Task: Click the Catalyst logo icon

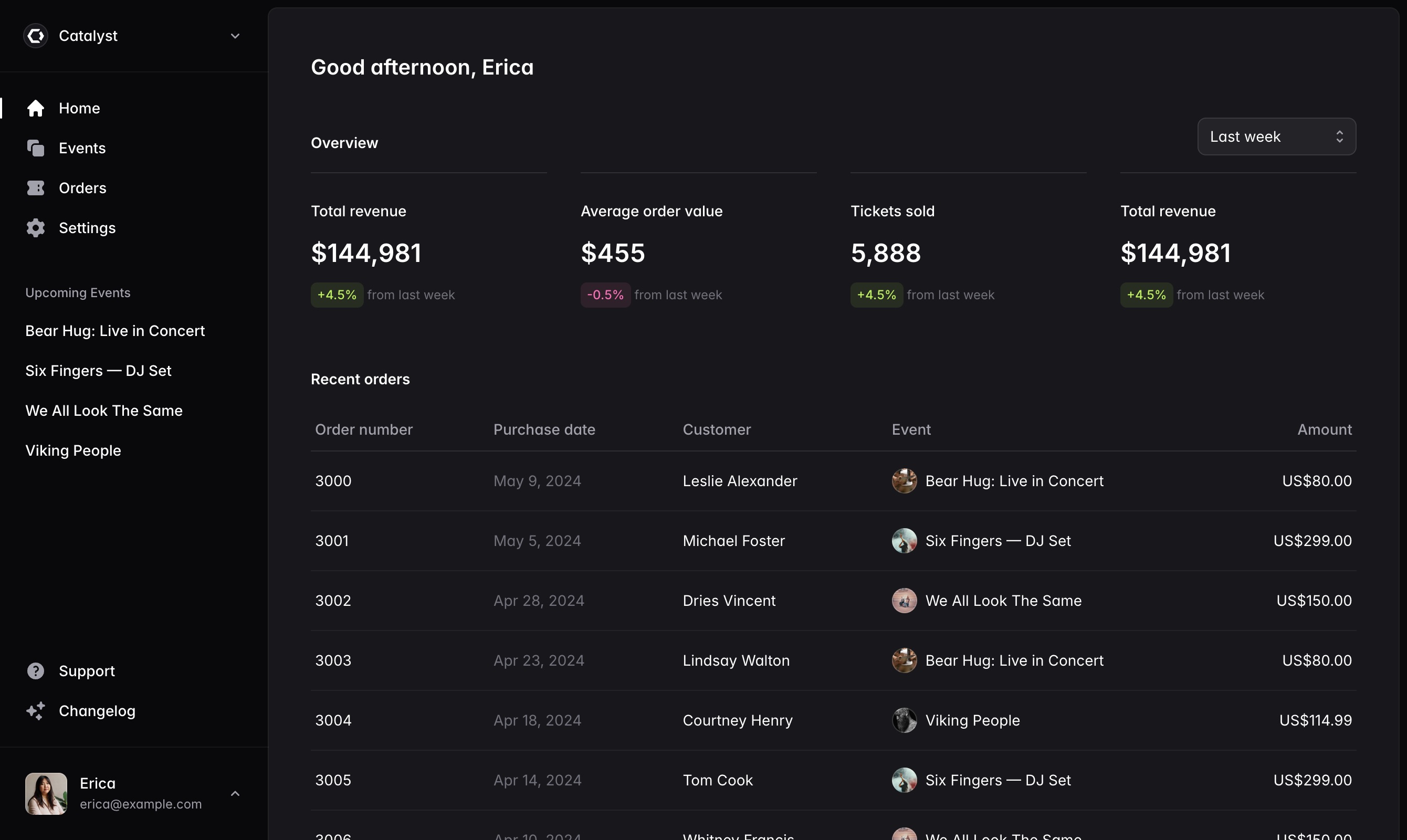Action: [36, 36]
